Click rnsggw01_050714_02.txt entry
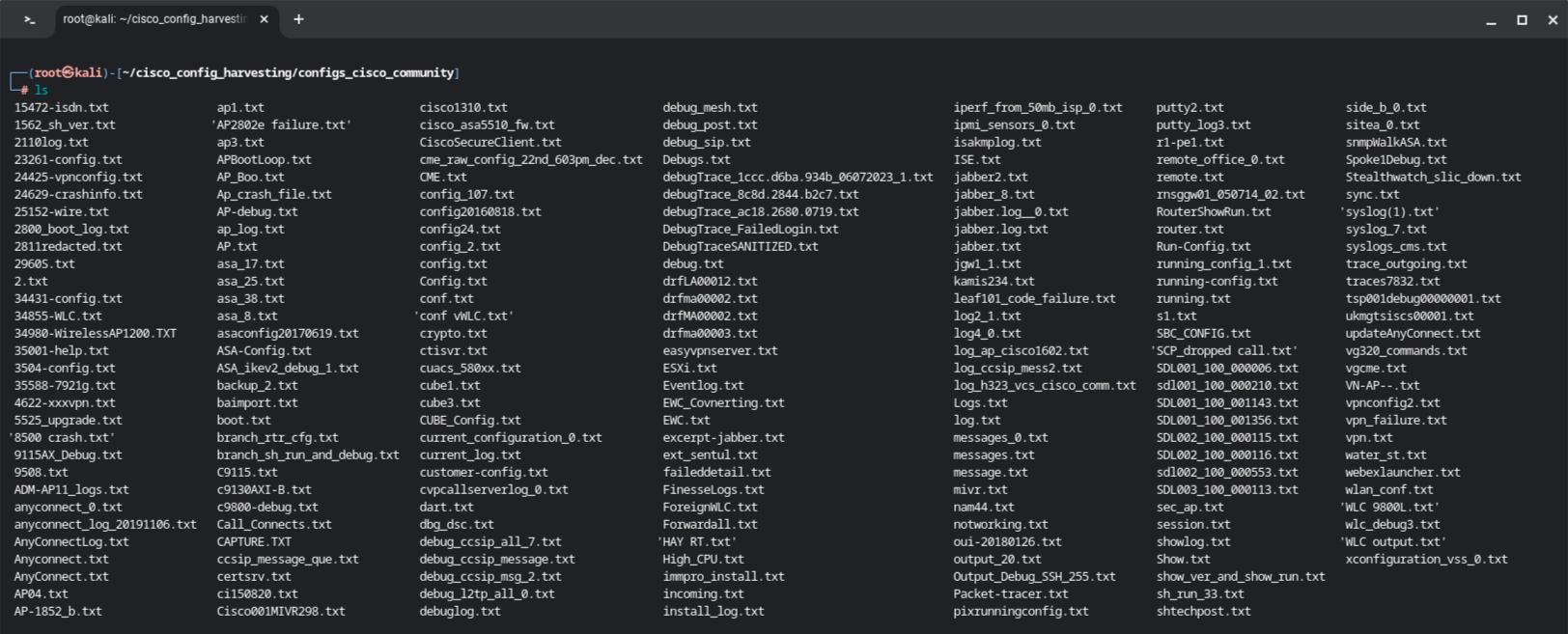 click(x=1231, y=195)
